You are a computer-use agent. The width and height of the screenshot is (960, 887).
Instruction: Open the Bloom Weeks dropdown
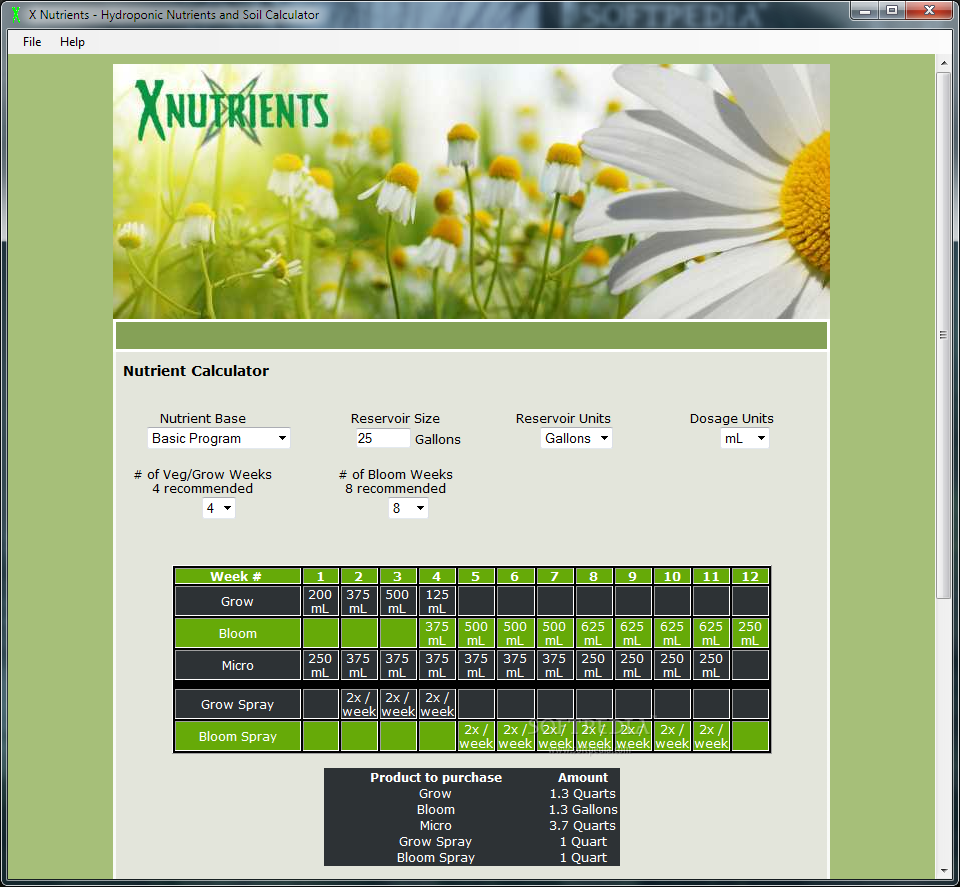point(408,508)
